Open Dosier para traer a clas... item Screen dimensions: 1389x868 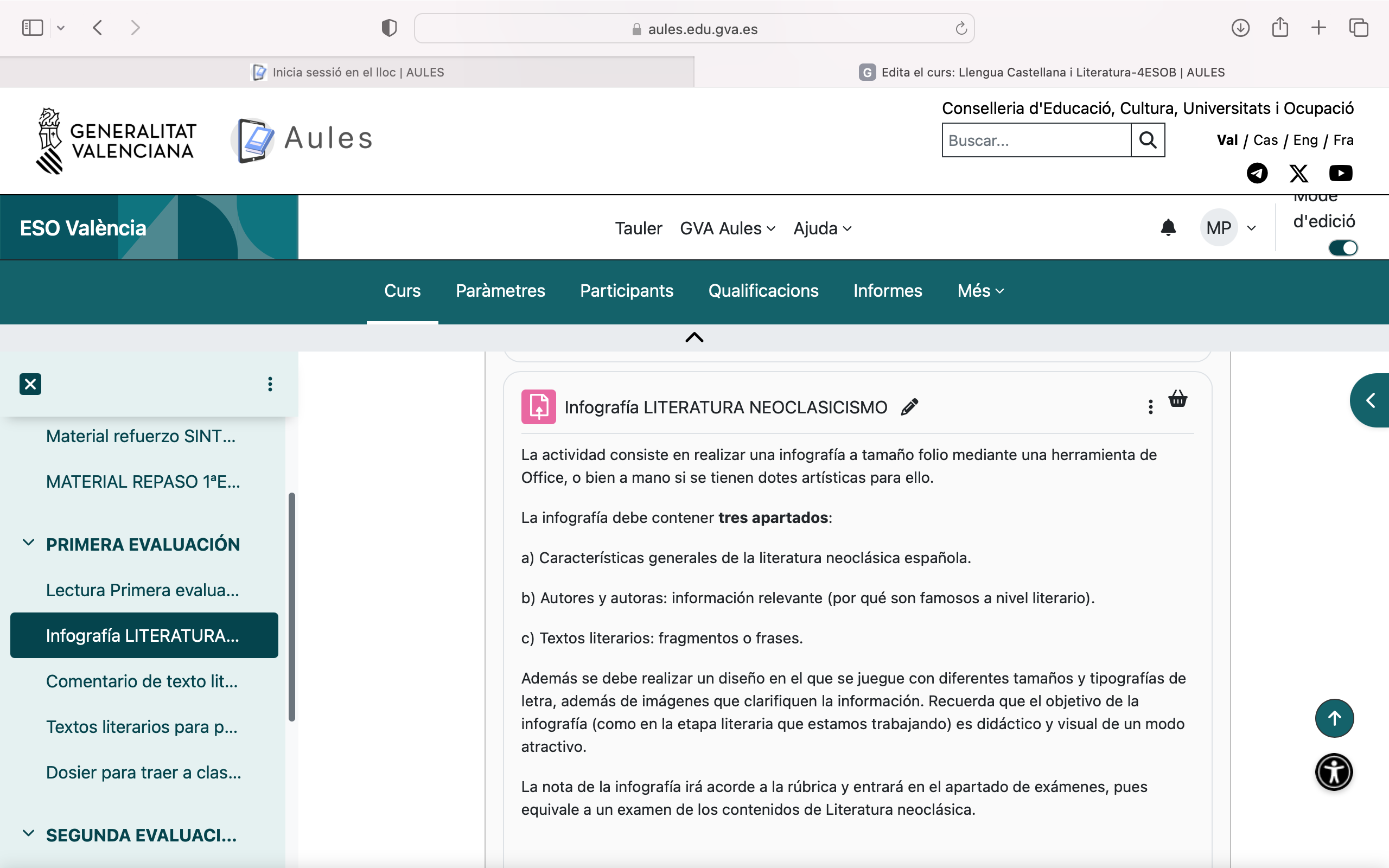pyautogui.click(x=143, y=773)
